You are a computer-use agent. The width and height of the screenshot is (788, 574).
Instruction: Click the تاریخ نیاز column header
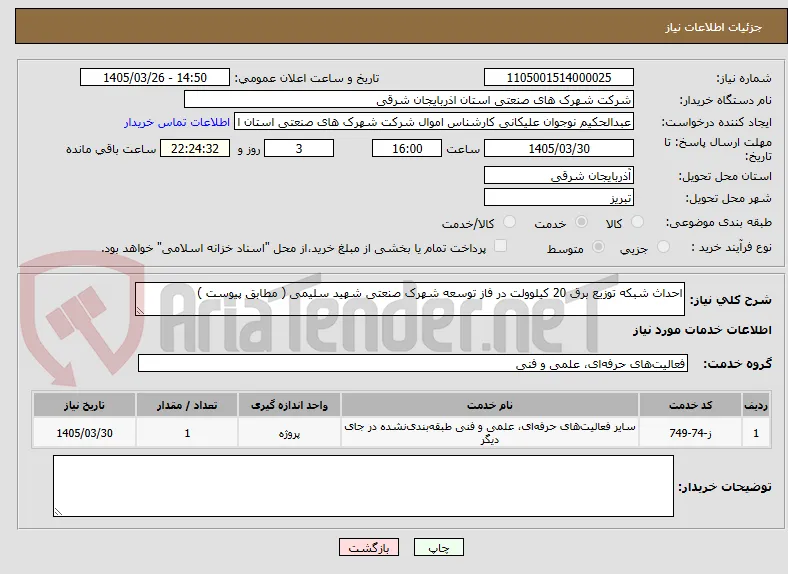[x=84, y=405]
